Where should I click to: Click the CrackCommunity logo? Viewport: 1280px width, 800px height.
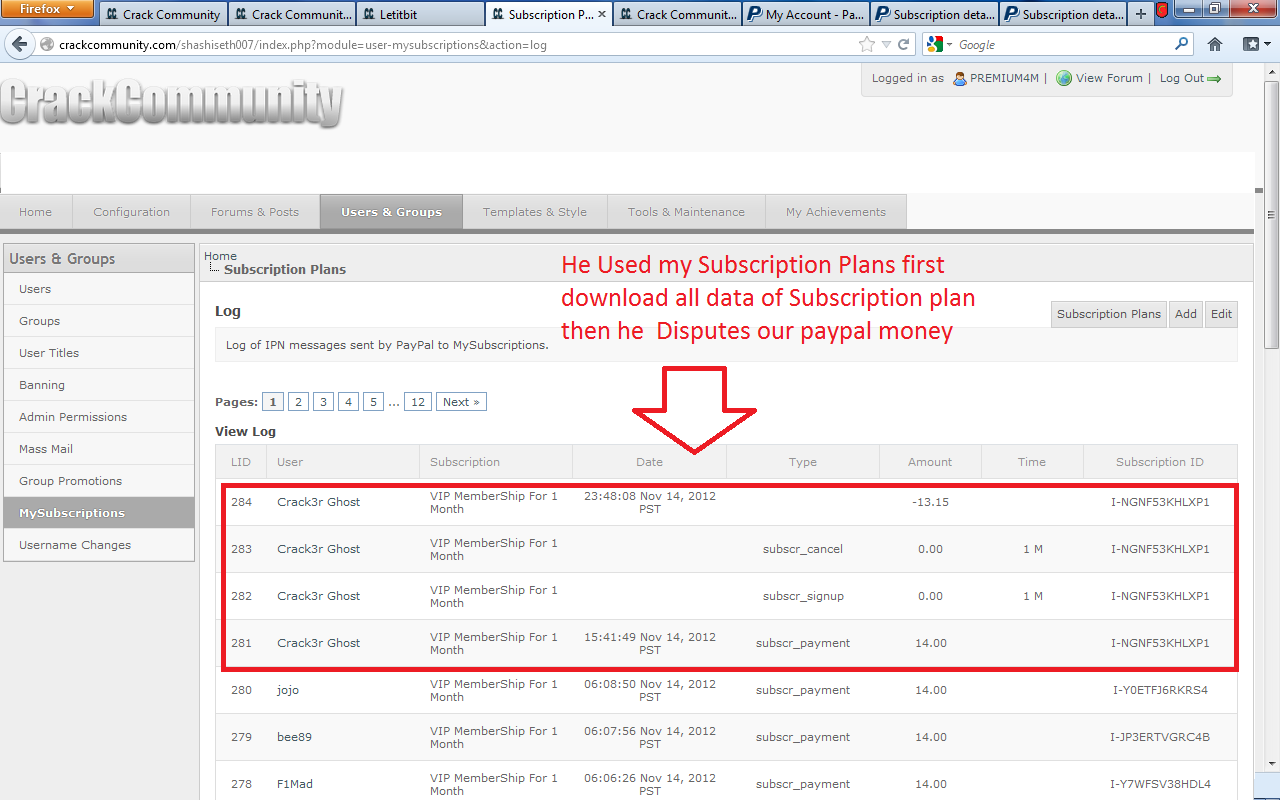pyautogui.click(x=172, y=102)
